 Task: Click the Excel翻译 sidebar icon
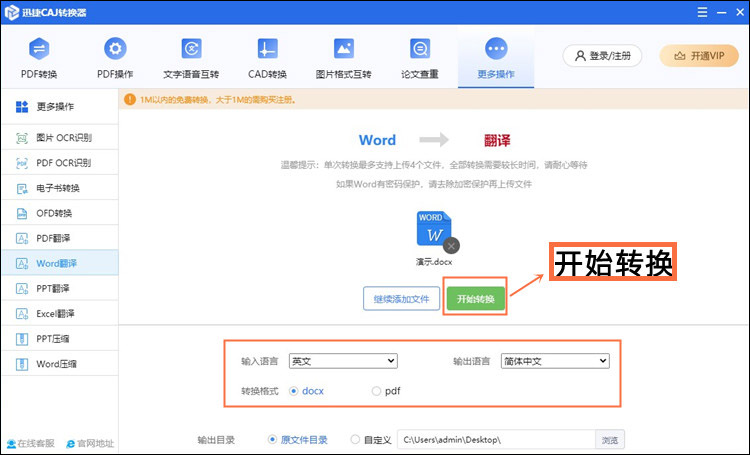pos(22,314)
